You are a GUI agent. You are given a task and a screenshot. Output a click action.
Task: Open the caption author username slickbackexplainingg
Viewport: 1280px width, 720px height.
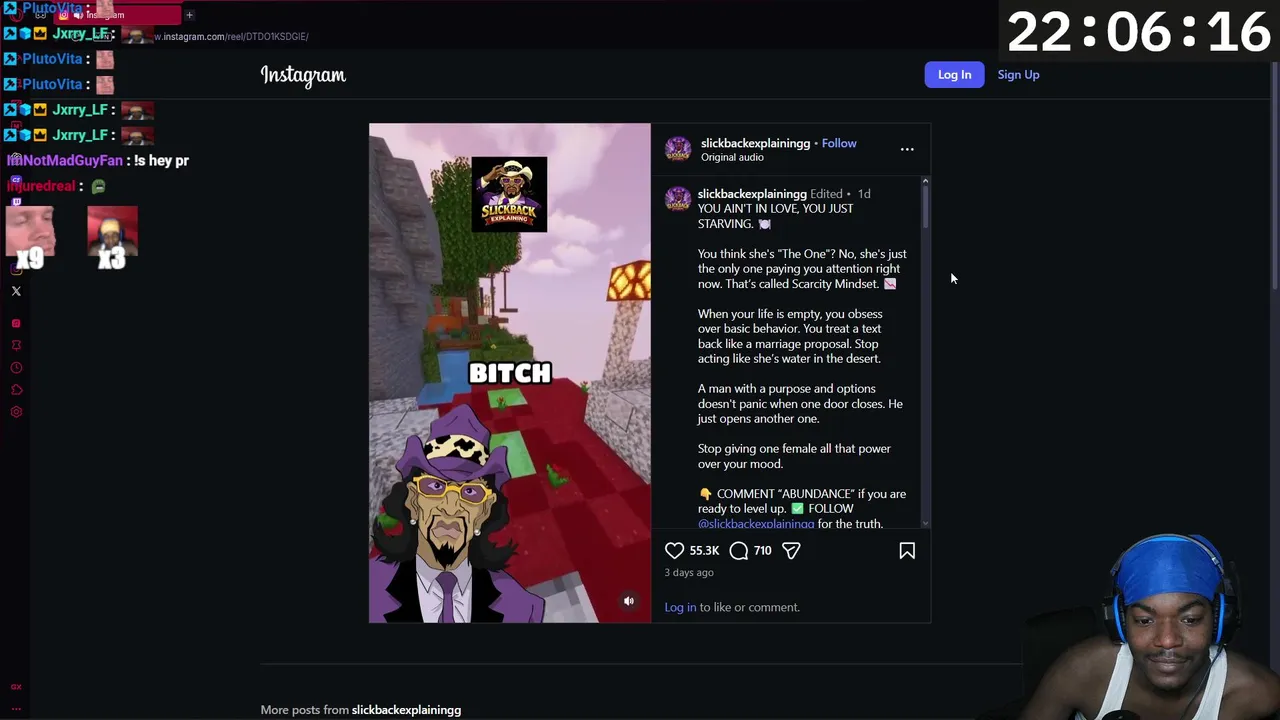point(752,194)
